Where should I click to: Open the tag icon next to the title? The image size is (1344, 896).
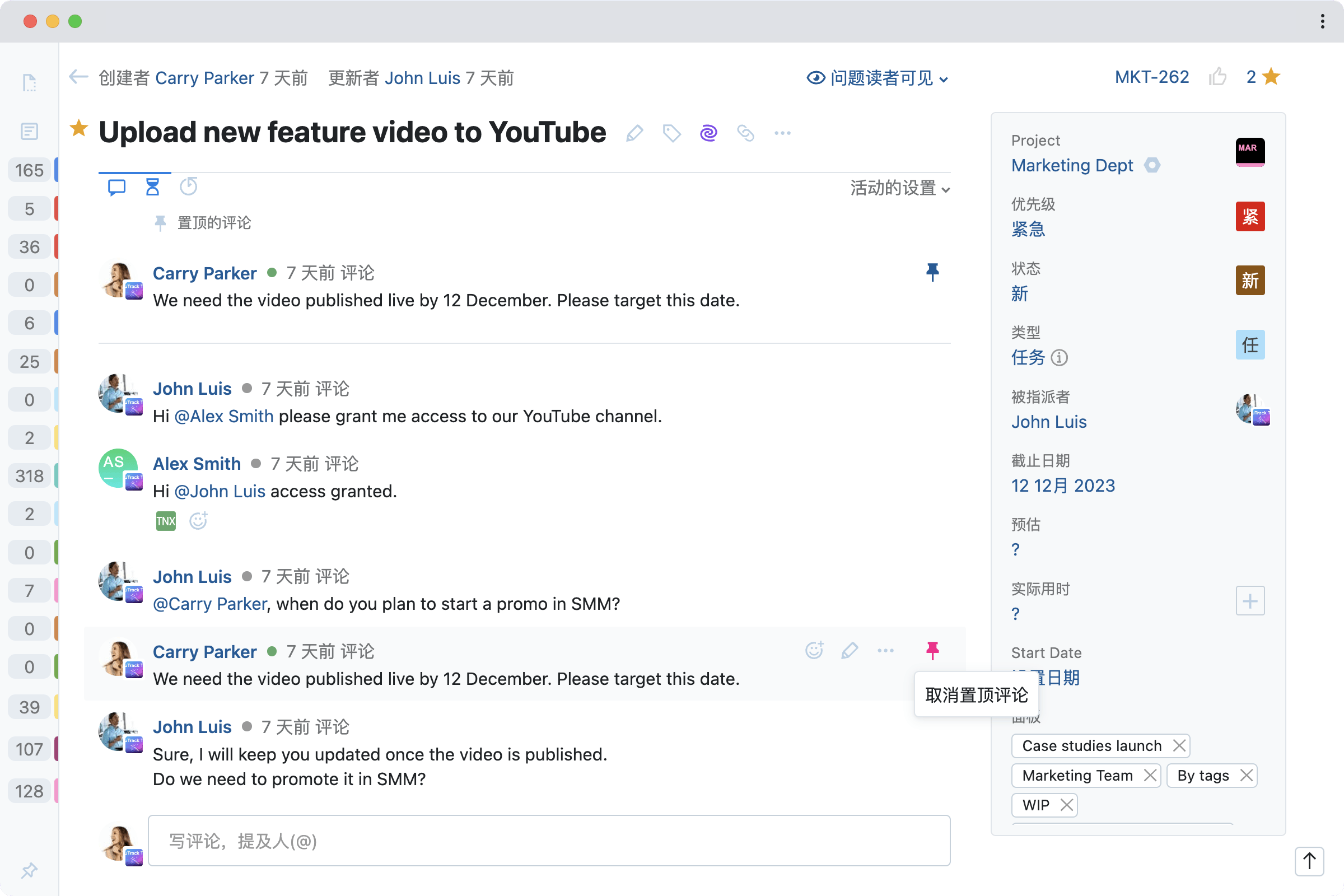click(671, 132)
